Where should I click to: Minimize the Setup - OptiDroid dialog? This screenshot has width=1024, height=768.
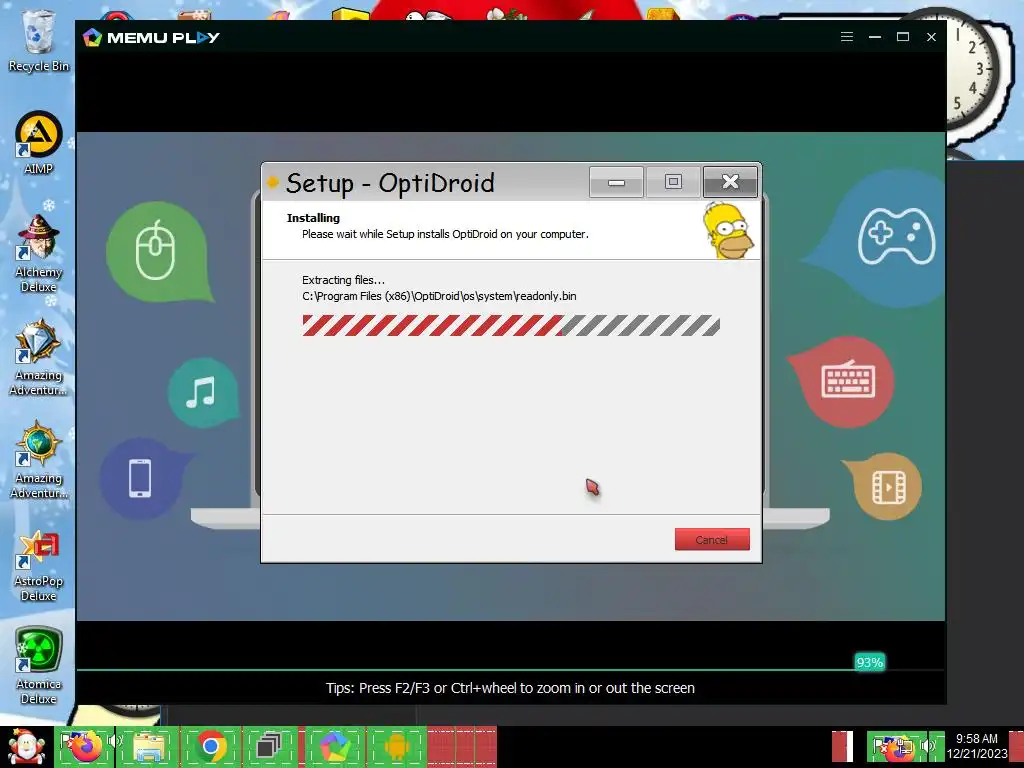(x=616, y=182)
